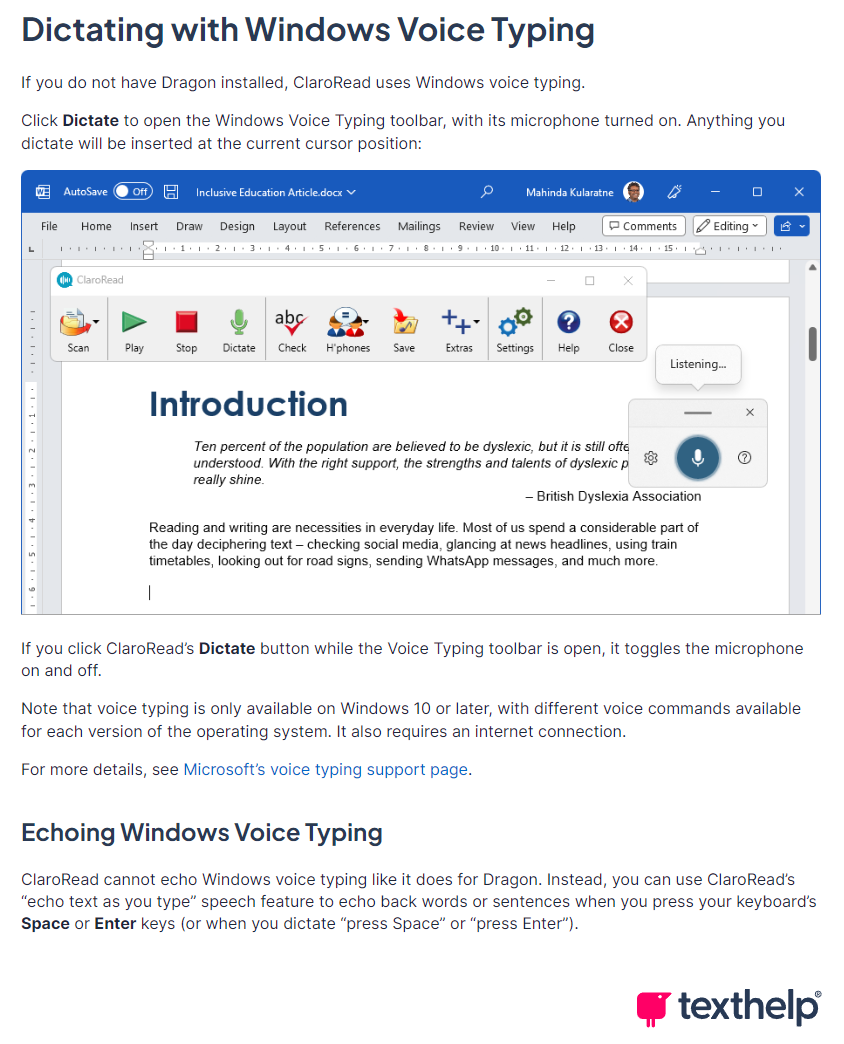Image resolution: width=844 pixels, height=1044 pixels.
Task: Open the Scan dropdown arrow
Action: [97, 322]
